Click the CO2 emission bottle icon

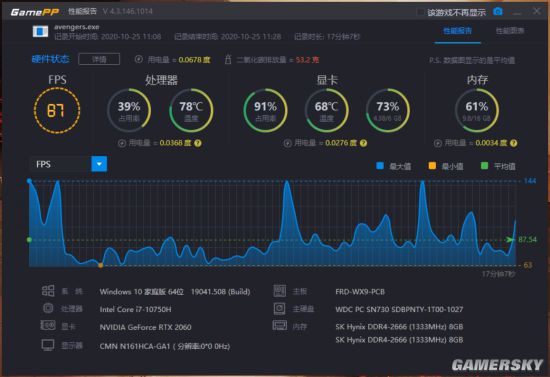(x=228, y=59)
